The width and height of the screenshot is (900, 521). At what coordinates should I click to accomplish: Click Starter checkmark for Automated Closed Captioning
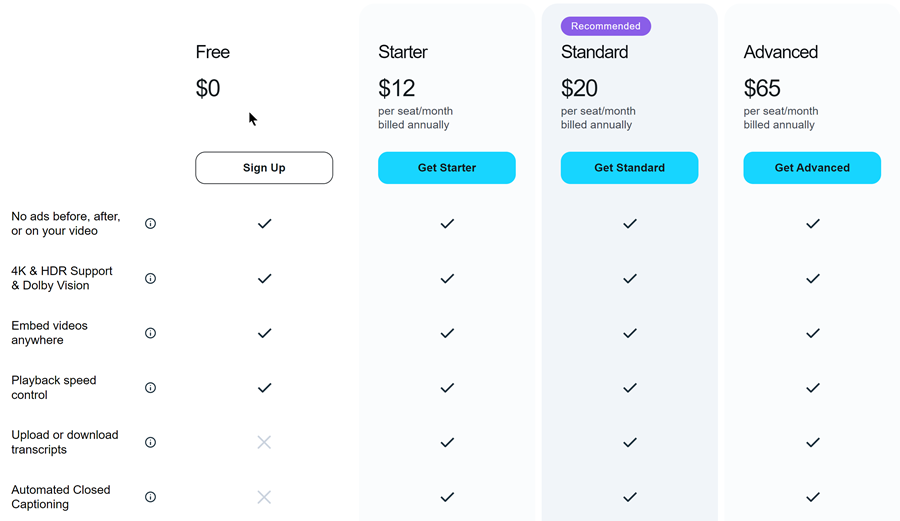pos(447,497)
